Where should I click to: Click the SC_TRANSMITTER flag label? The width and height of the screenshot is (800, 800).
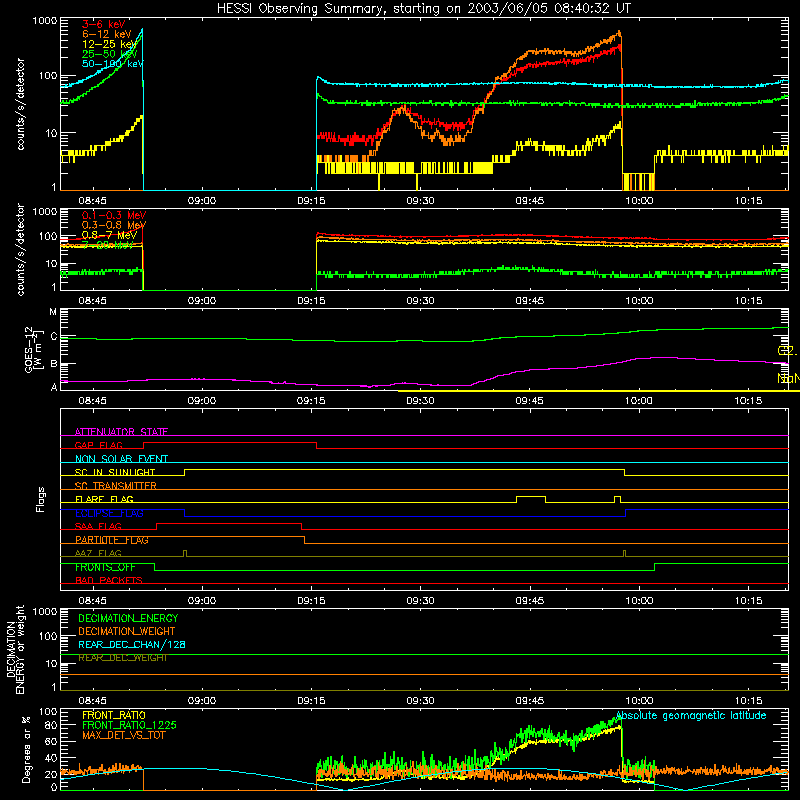pyautogui.click(x=116, y=486)
